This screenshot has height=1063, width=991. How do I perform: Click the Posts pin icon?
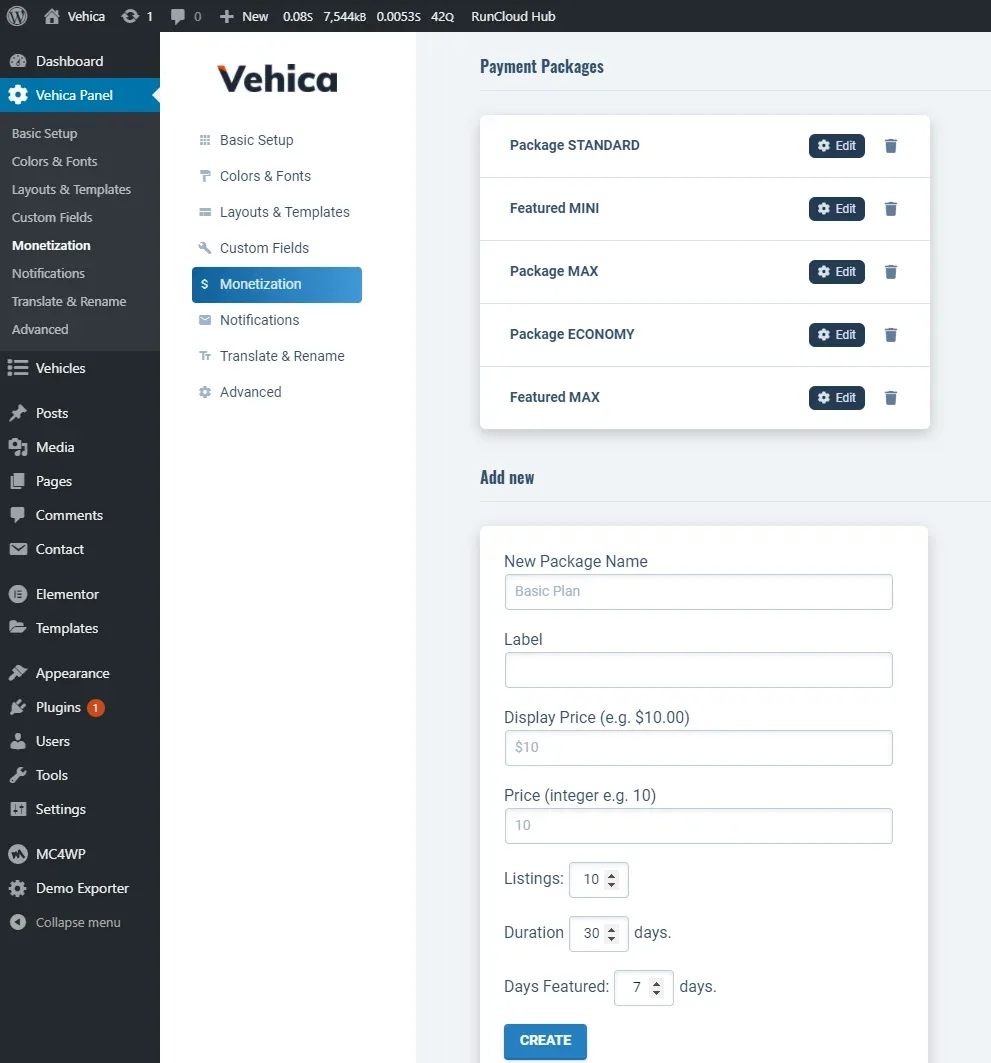18,413
